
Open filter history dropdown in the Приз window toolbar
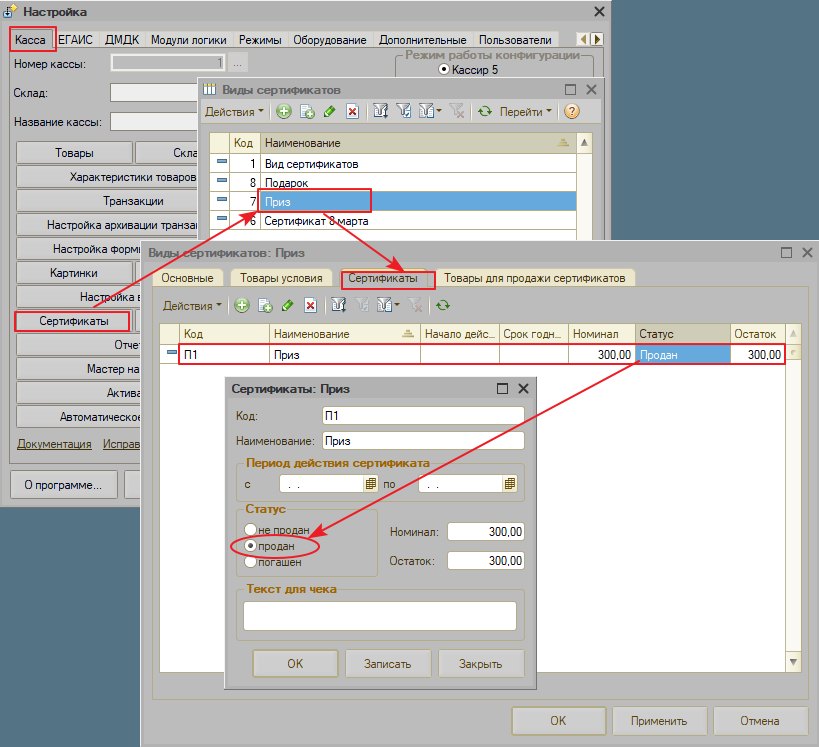(388, 306)
